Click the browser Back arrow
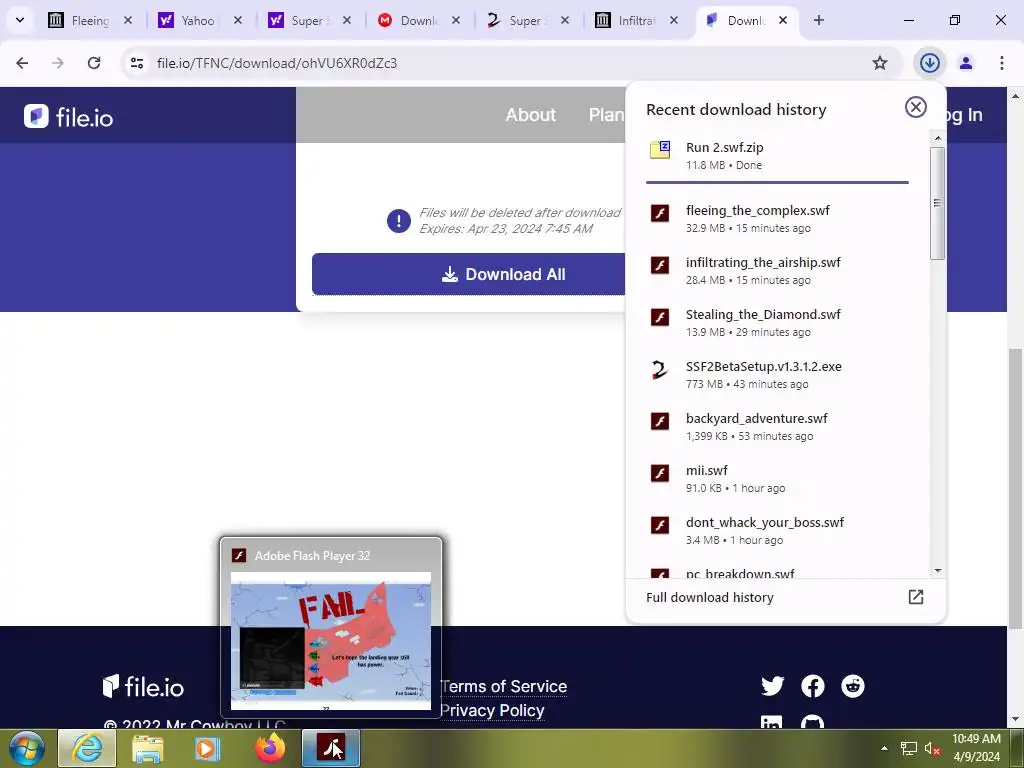The height and width of the screenshot is (768, 1024). coord(22,63)
